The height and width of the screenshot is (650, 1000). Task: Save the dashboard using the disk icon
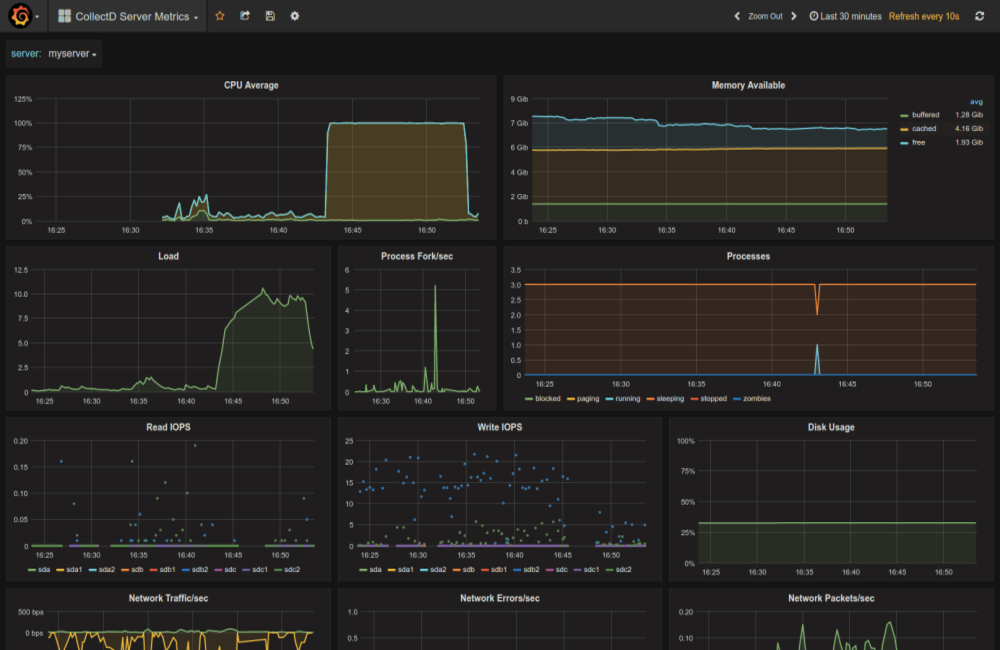[x=270, y=16]
